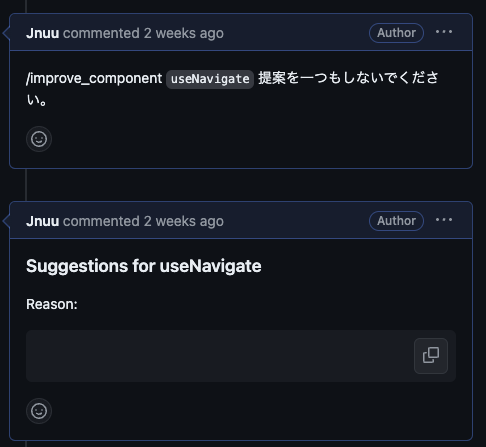Image resolution: width=486 pixels, height=447 pixels.
Task: Add emoji reaction to the /improve_component comment
Action: (39, 139)
